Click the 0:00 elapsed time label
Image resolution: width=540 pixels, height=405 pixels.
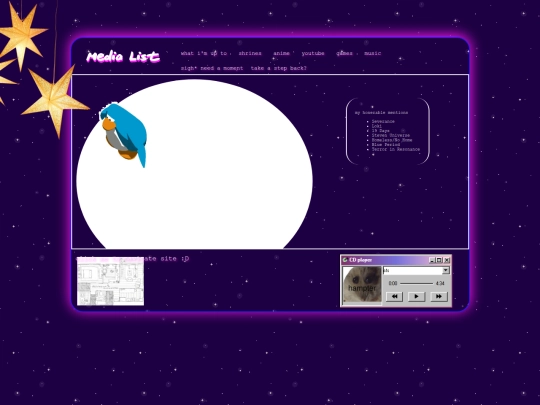pyautogui.click(x=393, y=283)
